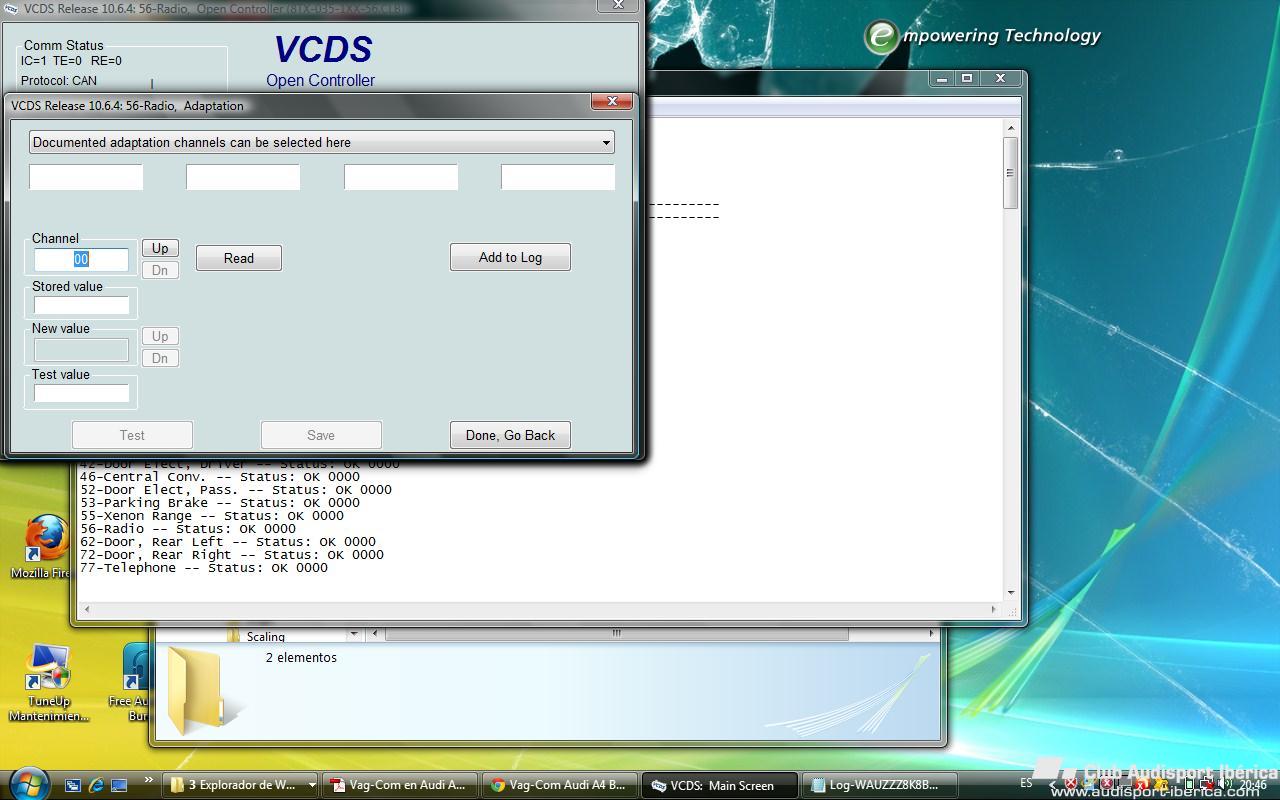Click '62-Door, Rear Left' status line

(x=228, y=542)
